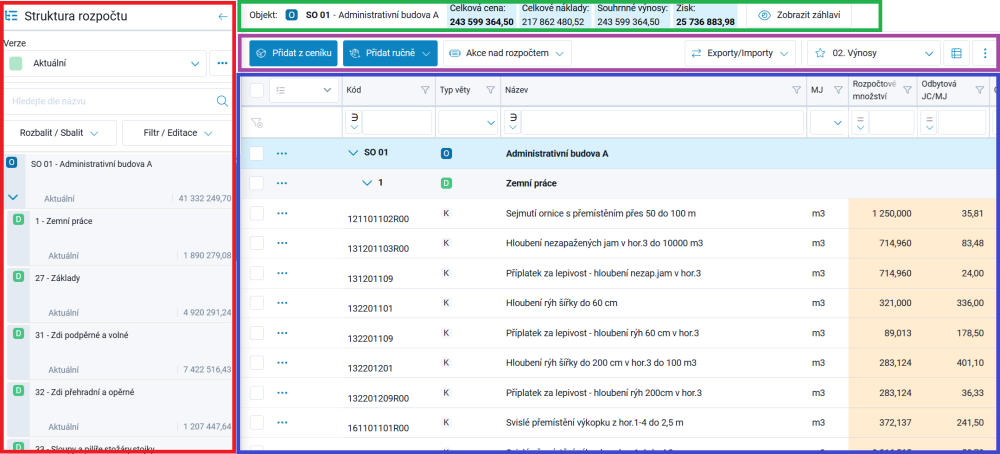This screenshot has height=454, width=1000.
Task: Open row menu for item 132201101
Action: 283,303
